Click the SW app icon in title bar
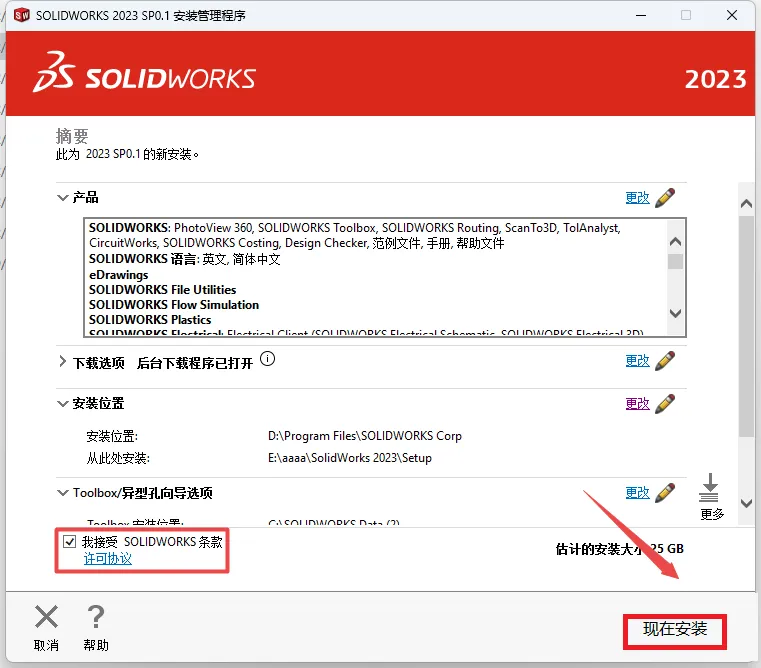The image size is (761, 668). [x=22, y=16]
